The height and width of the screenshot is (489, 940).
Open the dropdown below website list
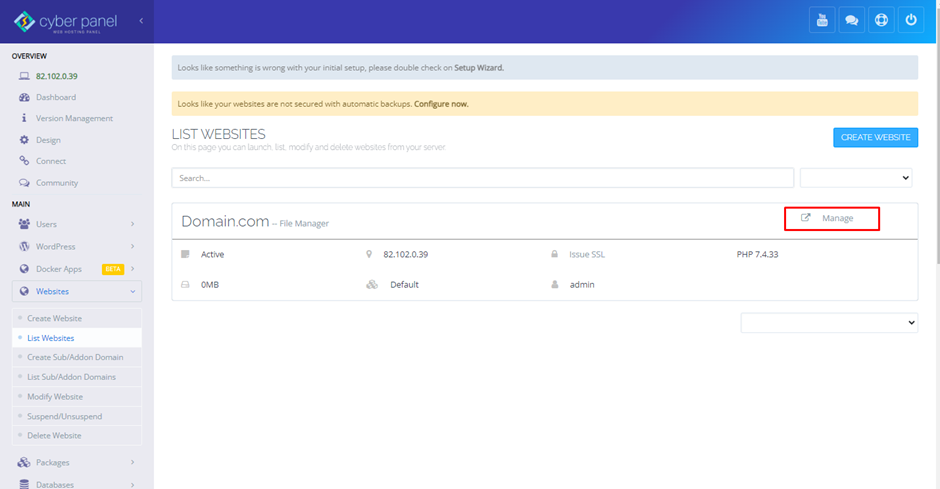click(x=829, y=322)
